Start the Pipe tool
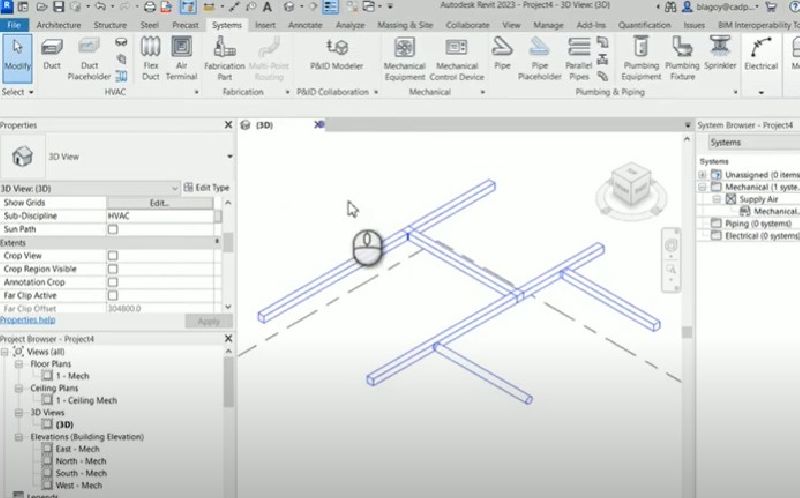The width and height of the screenshot is (800, 498). pos(502,54)
